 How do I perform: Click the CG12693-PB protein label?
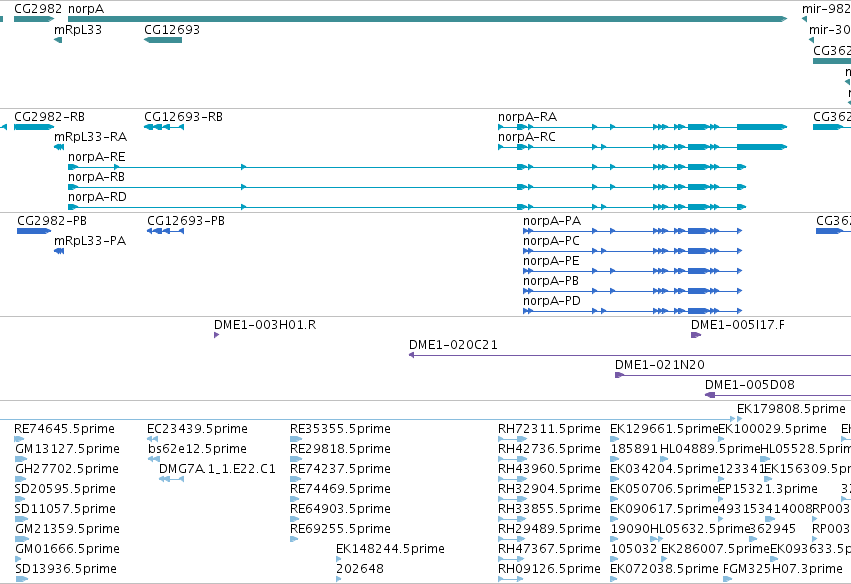tap(186, 221)
